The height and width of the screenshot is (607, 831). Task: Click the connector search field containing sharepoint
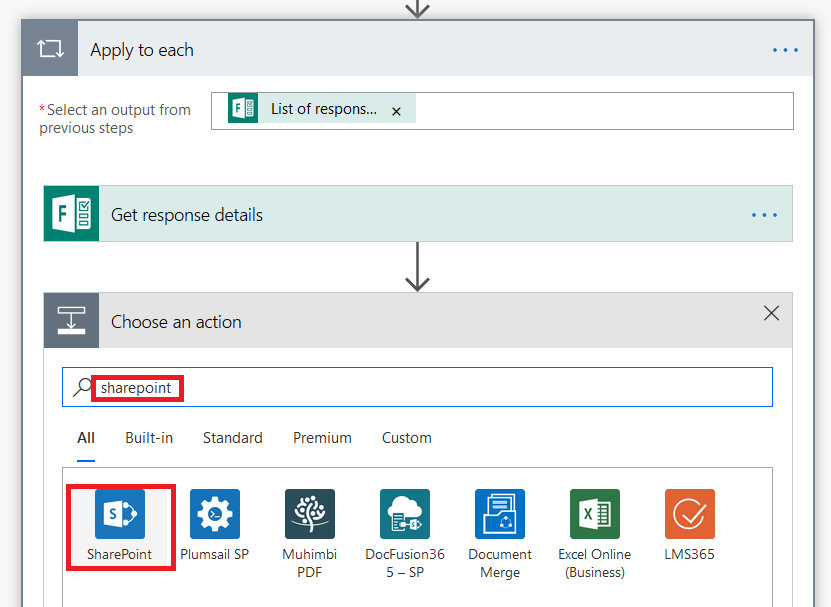[x=418, y=387]
